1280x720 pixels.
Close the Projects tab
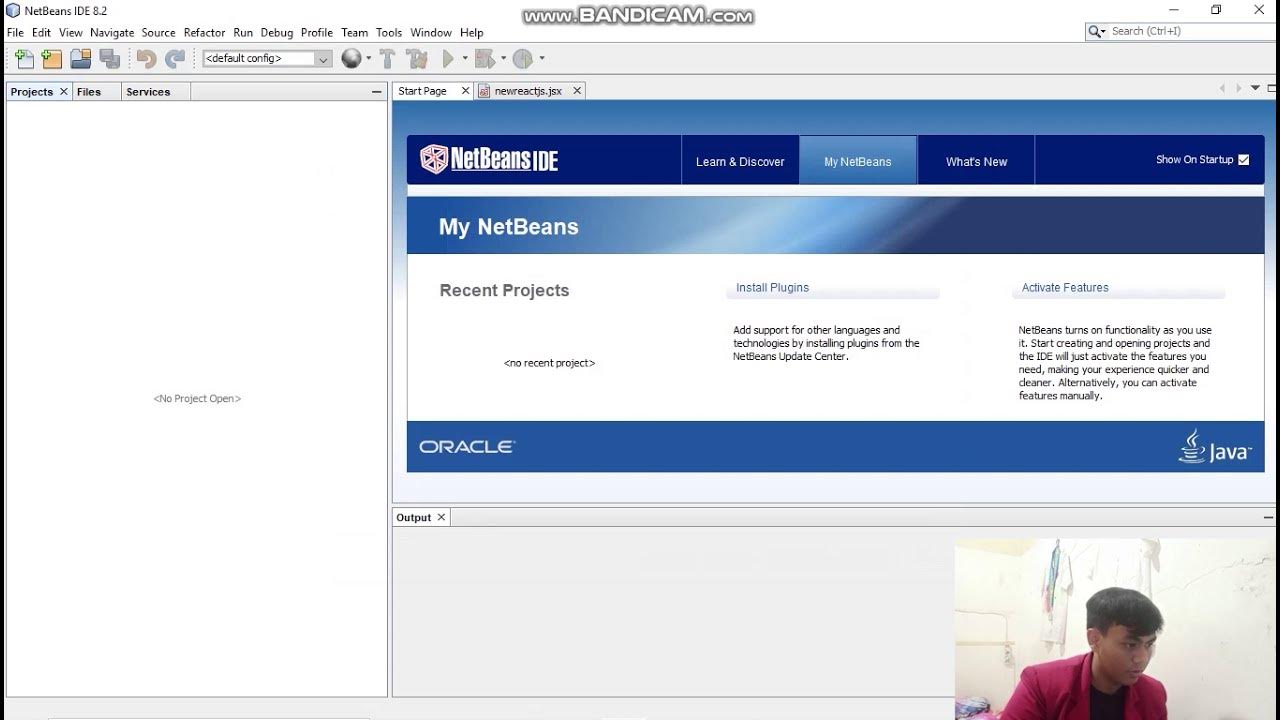(64, 91)
